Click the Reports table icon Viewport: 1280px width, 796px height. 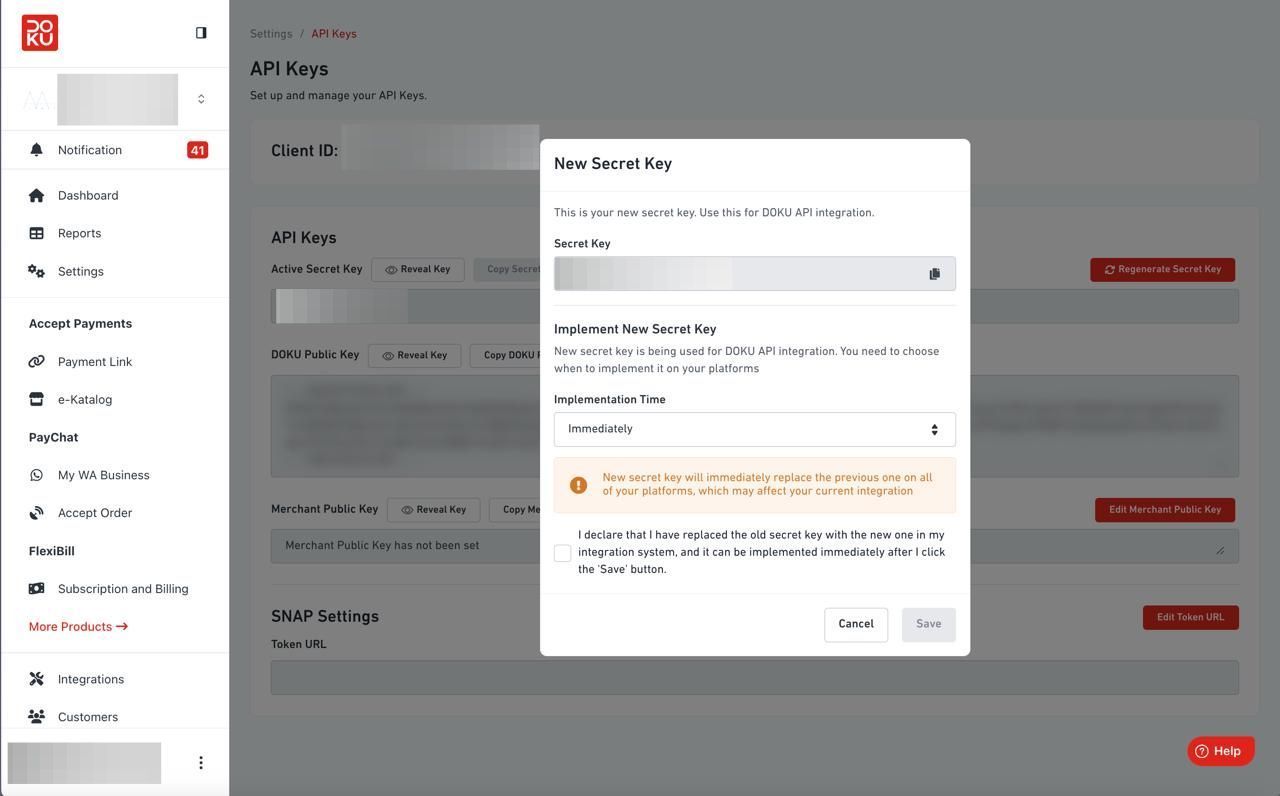[x=36, y=233]
